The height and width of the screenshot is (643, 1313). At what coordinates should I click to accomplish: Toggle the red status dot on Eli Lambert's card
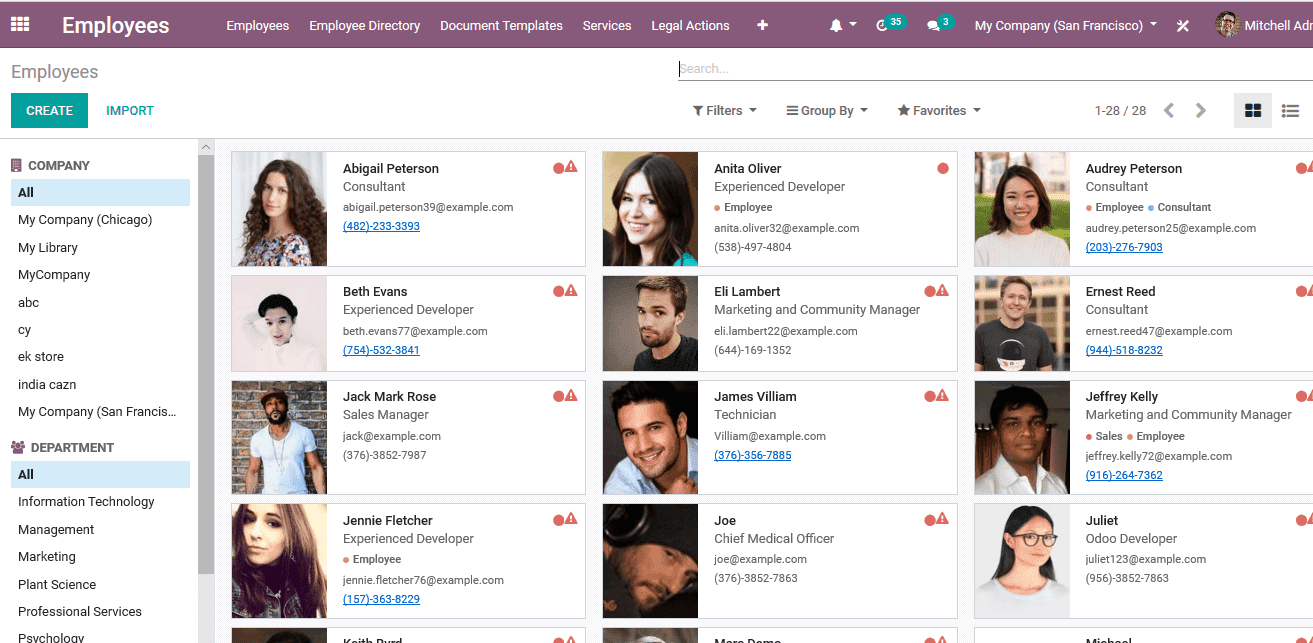930,291
